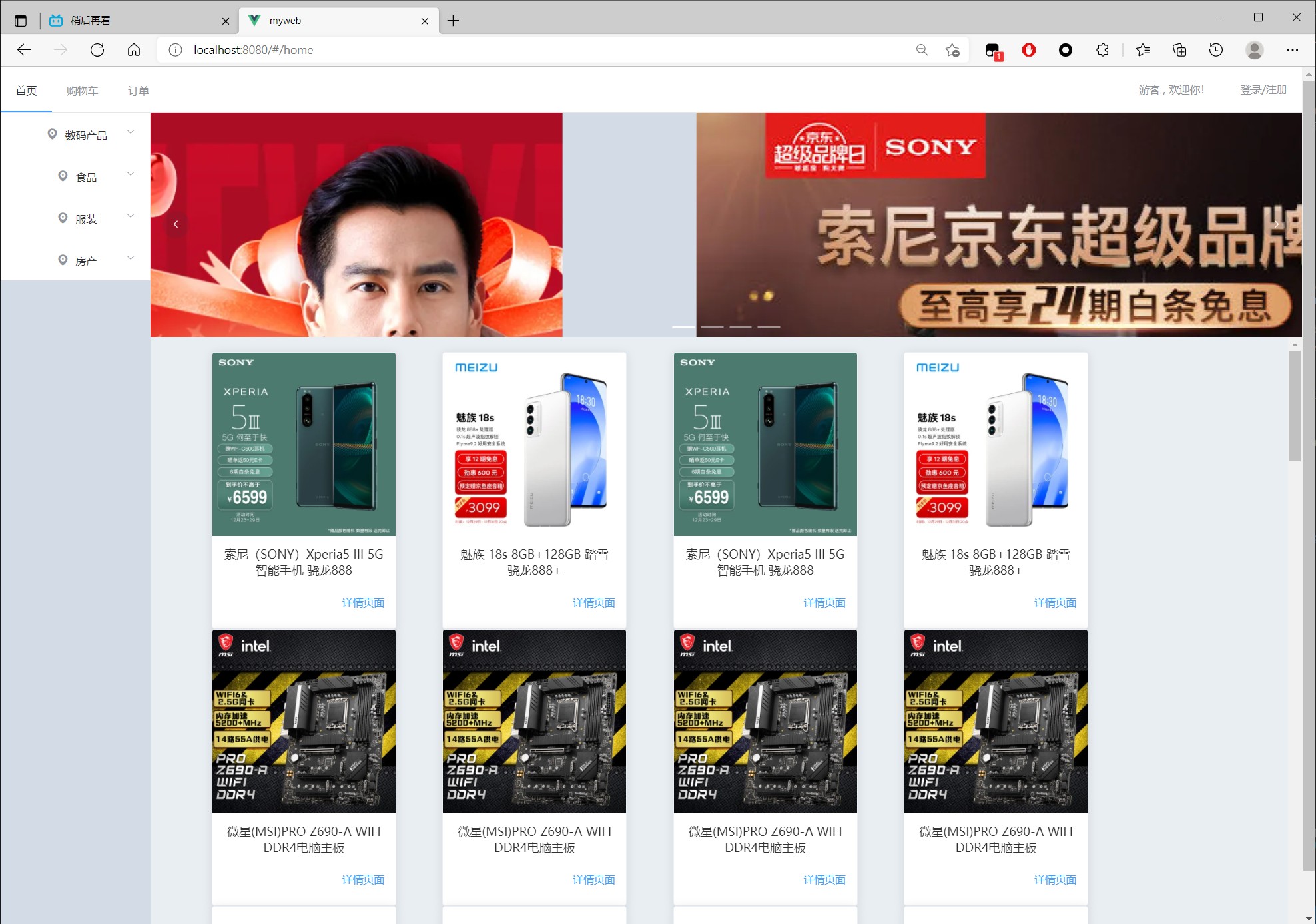Click the location pin icon beside 数码产品
This screenshot has width=1316, height=924.
(x=53, y=133)
